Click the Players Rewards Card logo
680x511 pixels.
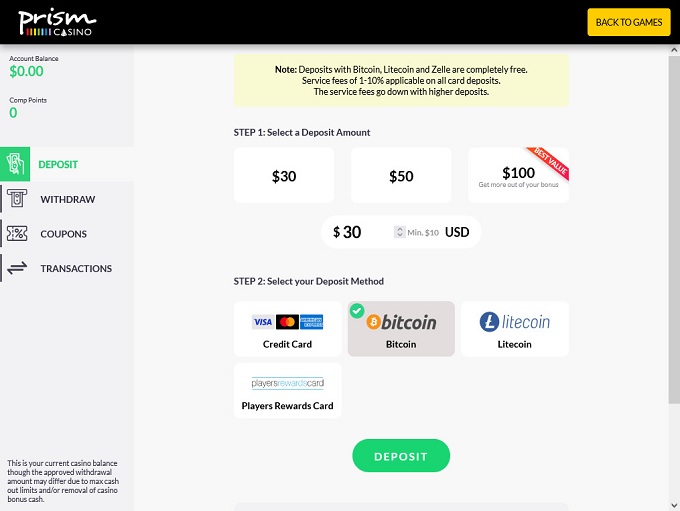(287, 383)
